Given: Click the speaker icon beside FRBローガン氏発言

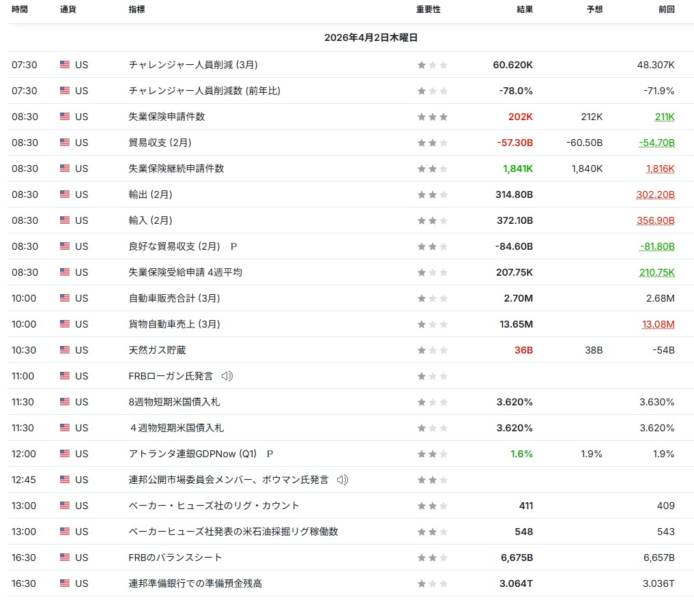Looking at the screenshot, I should coord(227,376).
